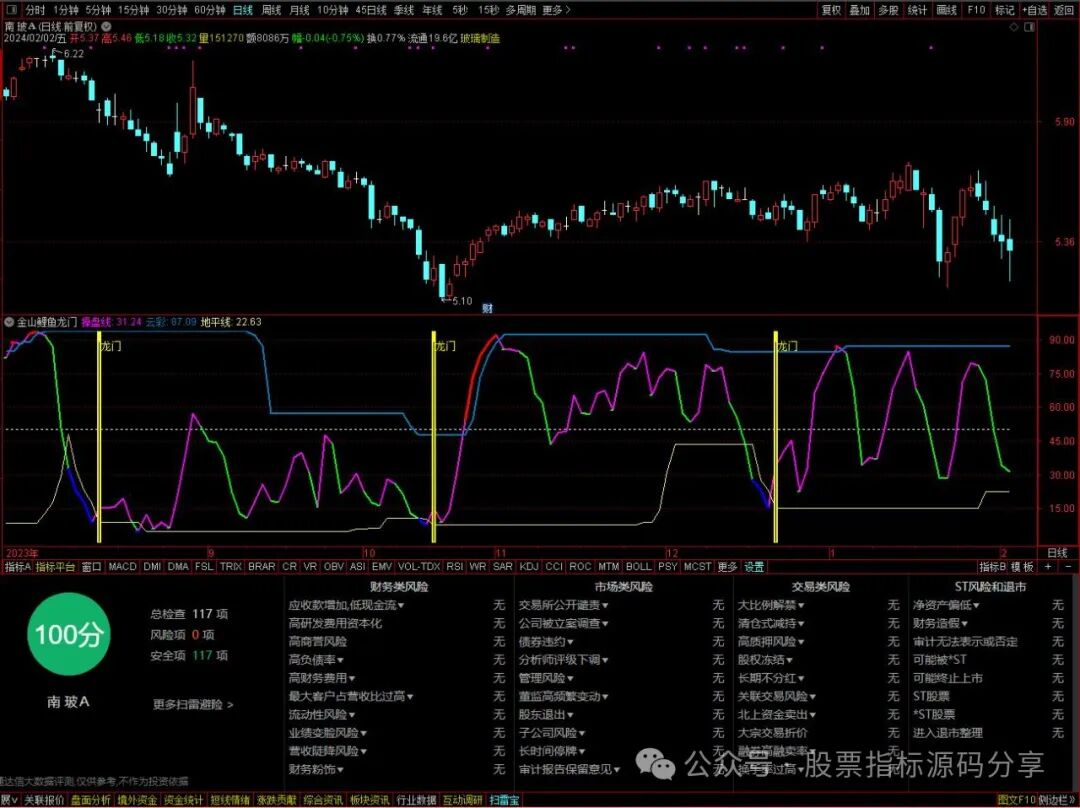This screenshot has height=808, width=1080.
Task: Click the 叠加 overlay button
Action: coord(860,10)
